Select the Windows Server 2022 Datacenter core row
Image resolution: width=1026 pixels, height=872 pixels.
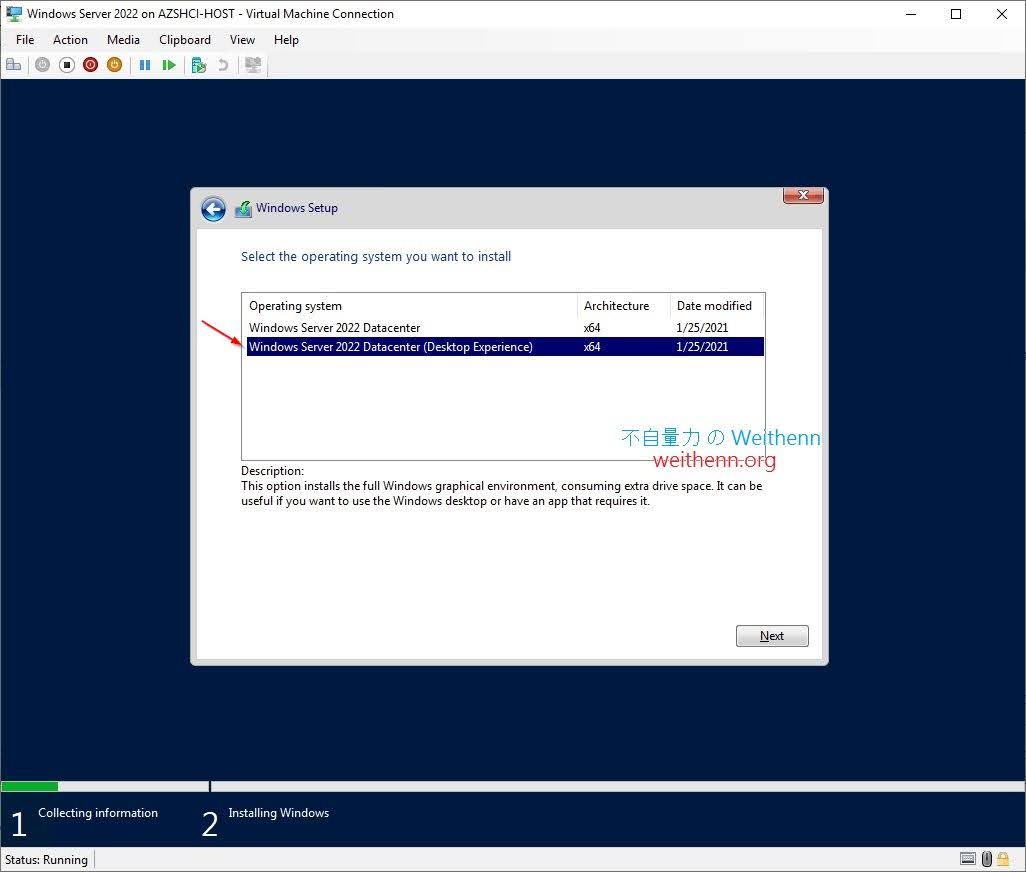[x=505, y=328]
